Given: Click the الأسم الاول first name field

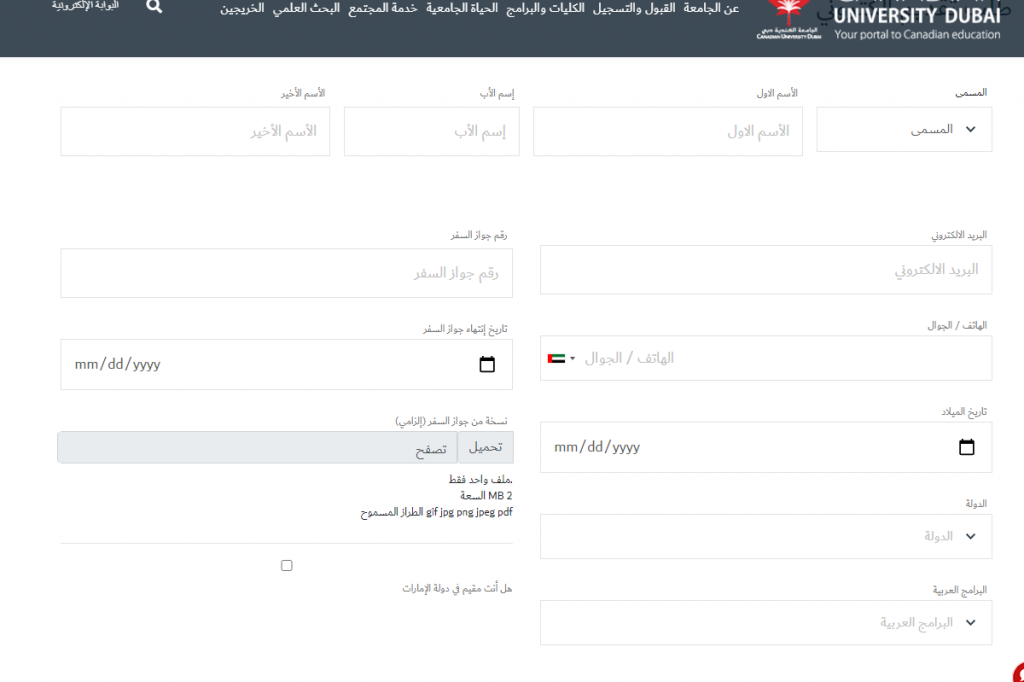Looking at the screenshot, I should pos(667,131).
